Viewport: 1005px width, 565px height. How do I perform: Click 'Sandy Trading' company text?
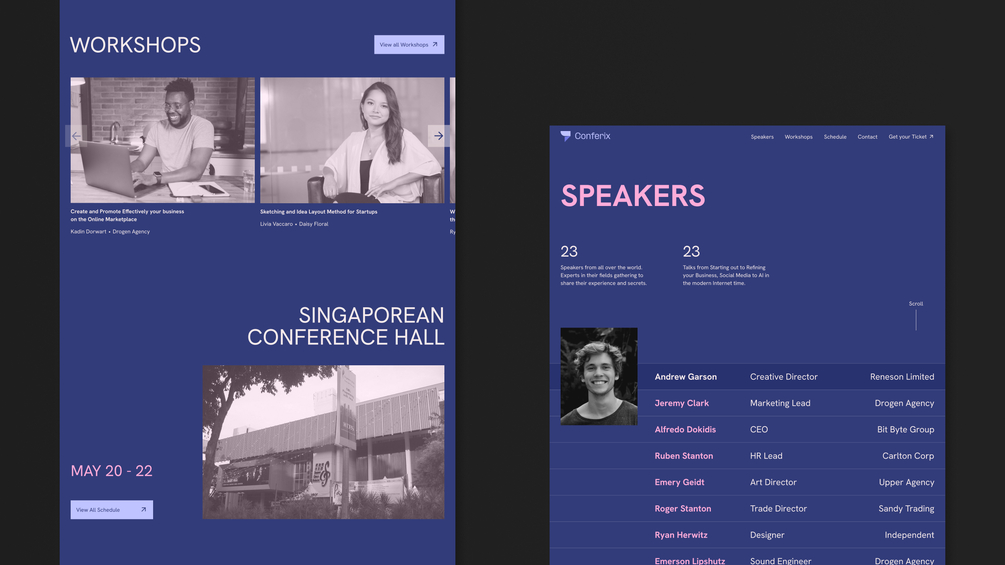point(906,508)
